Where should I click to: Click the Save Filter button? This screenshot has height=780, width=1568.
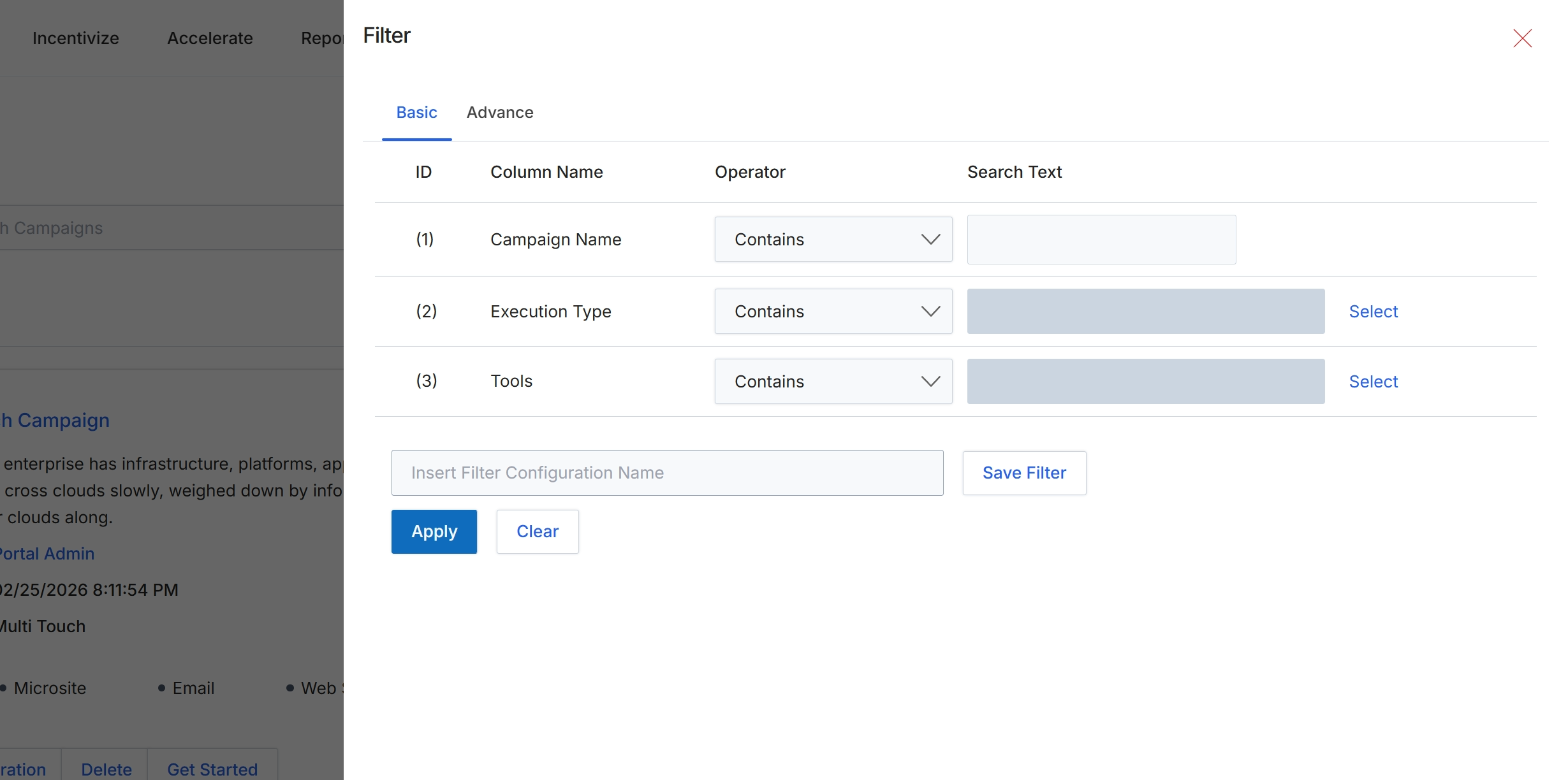[1024, 473]
